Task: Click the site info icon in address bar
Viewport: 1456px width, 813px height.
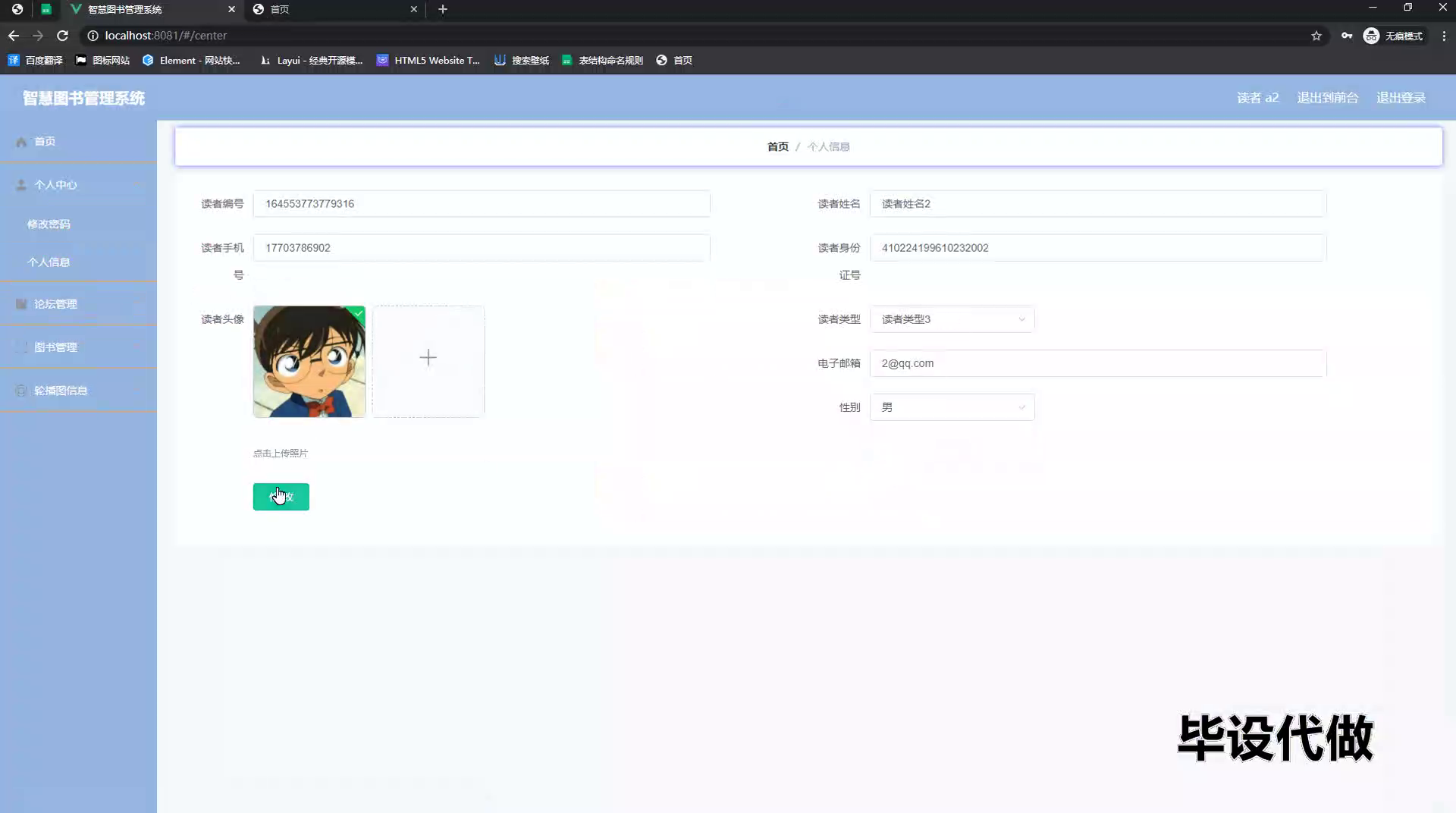Action: click(93, 36)
